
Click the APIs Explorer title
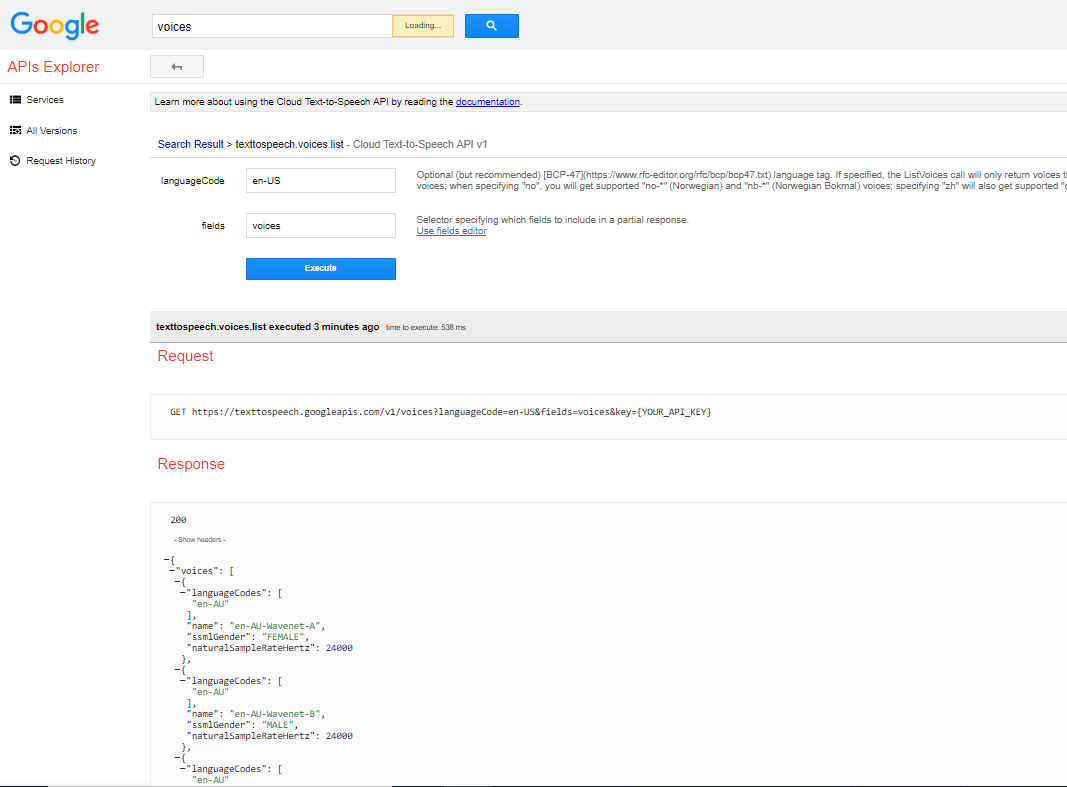click(x=53, y=67)
